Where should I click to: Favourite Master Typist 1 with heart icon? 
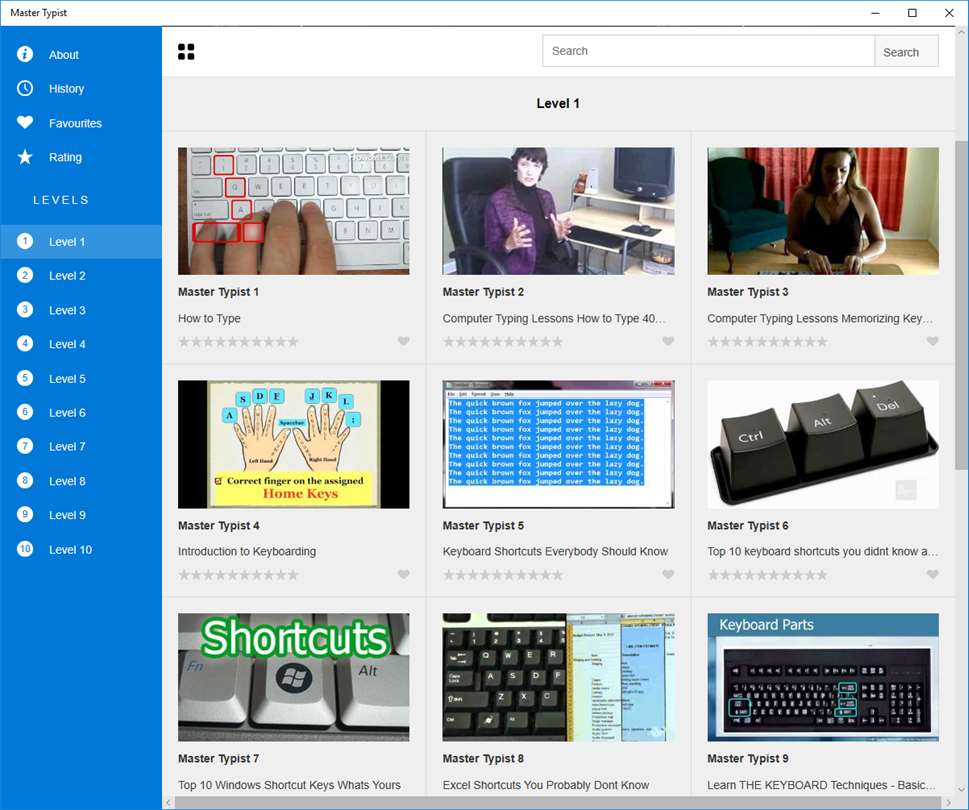click(404, 341)
